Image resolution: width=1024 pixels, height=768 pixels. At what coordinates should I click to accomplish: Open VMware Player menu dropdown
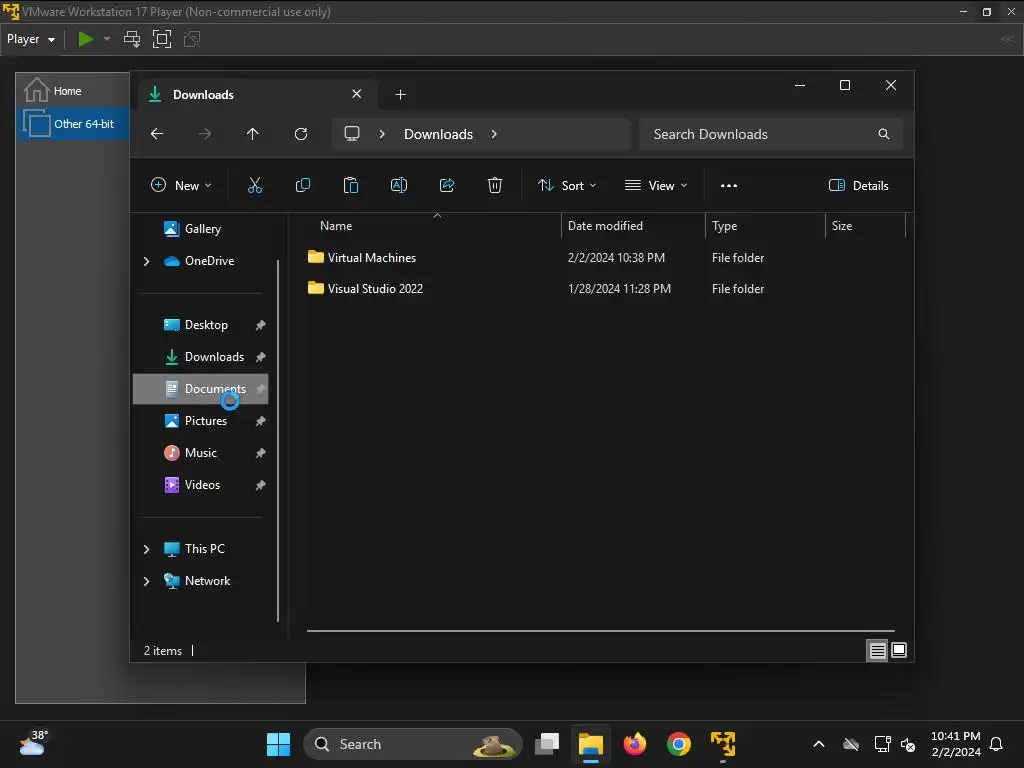click(x=31, y=39)
